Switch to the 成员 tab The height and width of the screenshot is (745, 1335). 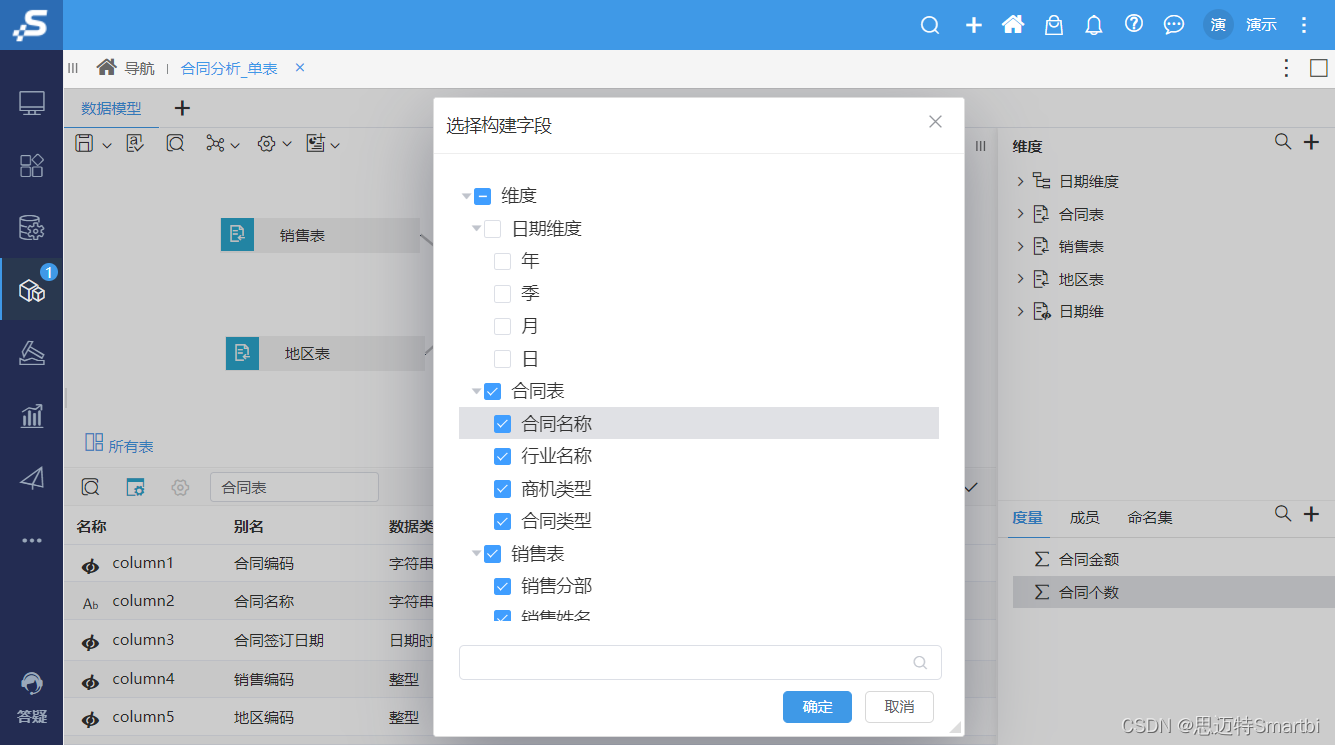pyautogui.click(x=1084, y=517)
